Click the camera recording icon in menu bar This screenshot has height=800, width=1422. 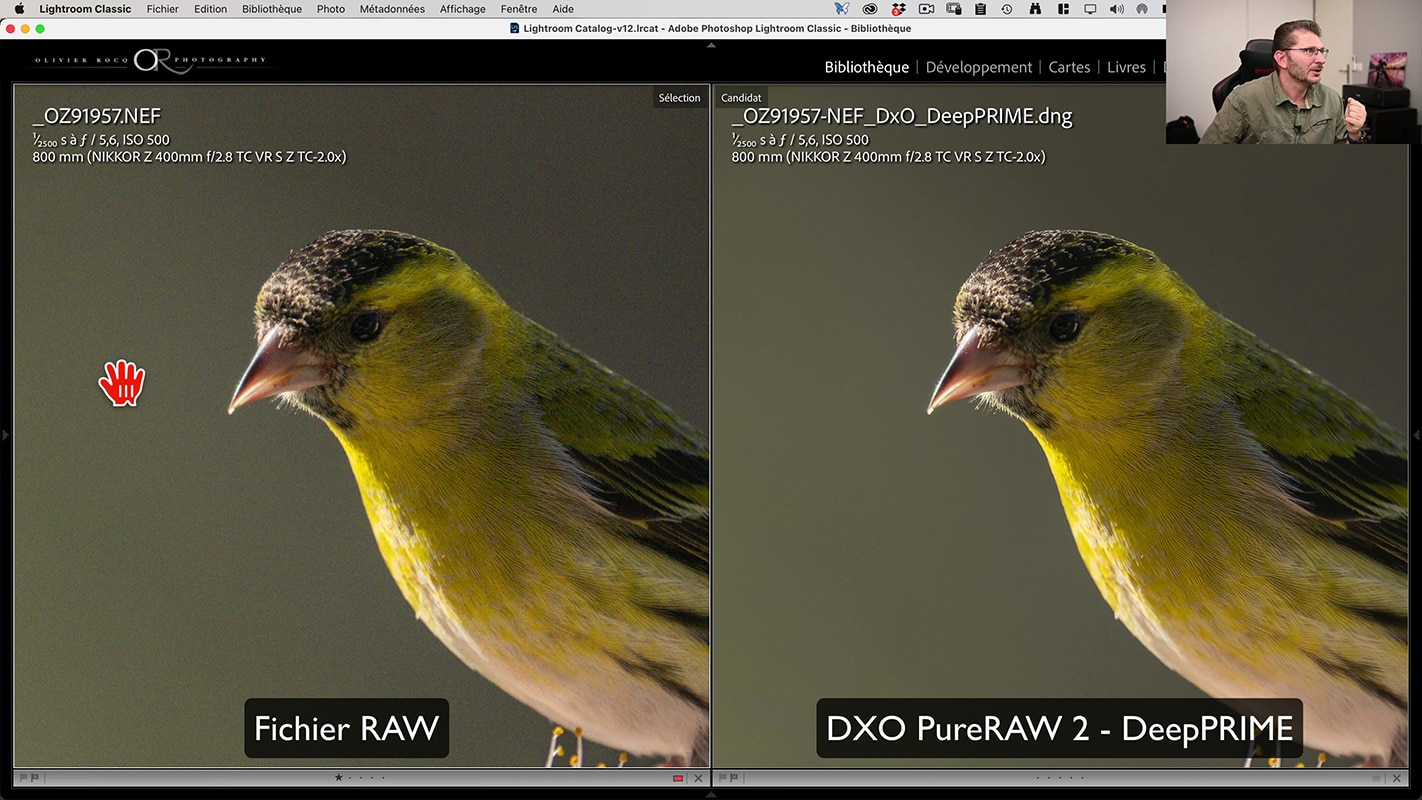(x=926, y=9)
